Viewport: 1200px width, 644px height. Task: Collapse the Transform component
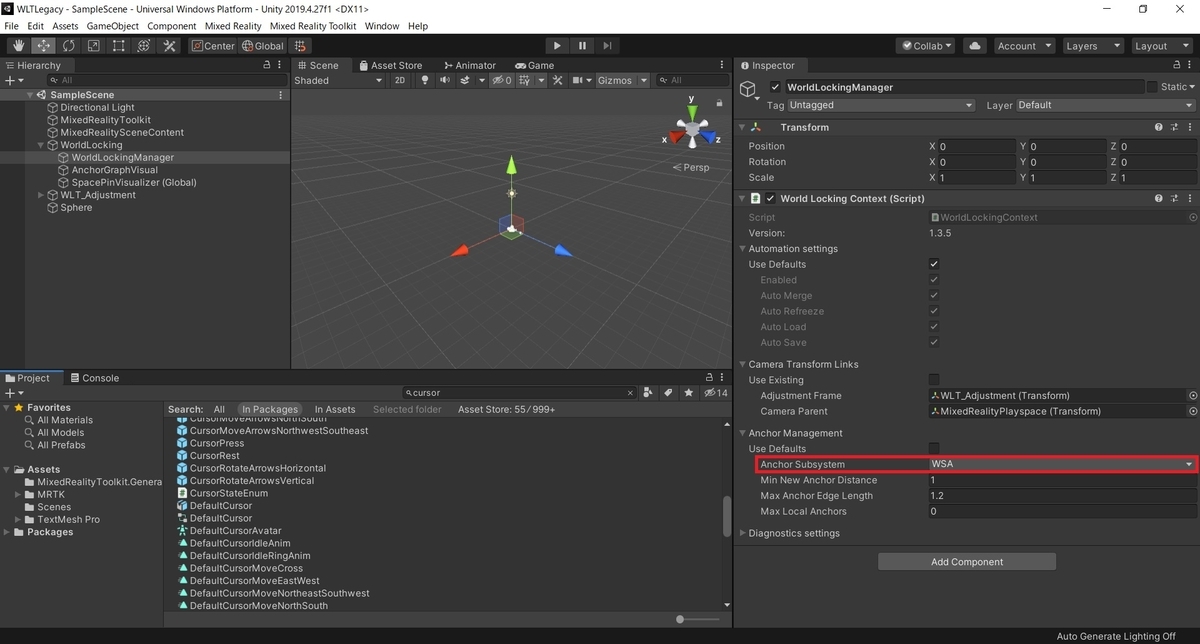(742, 127)
